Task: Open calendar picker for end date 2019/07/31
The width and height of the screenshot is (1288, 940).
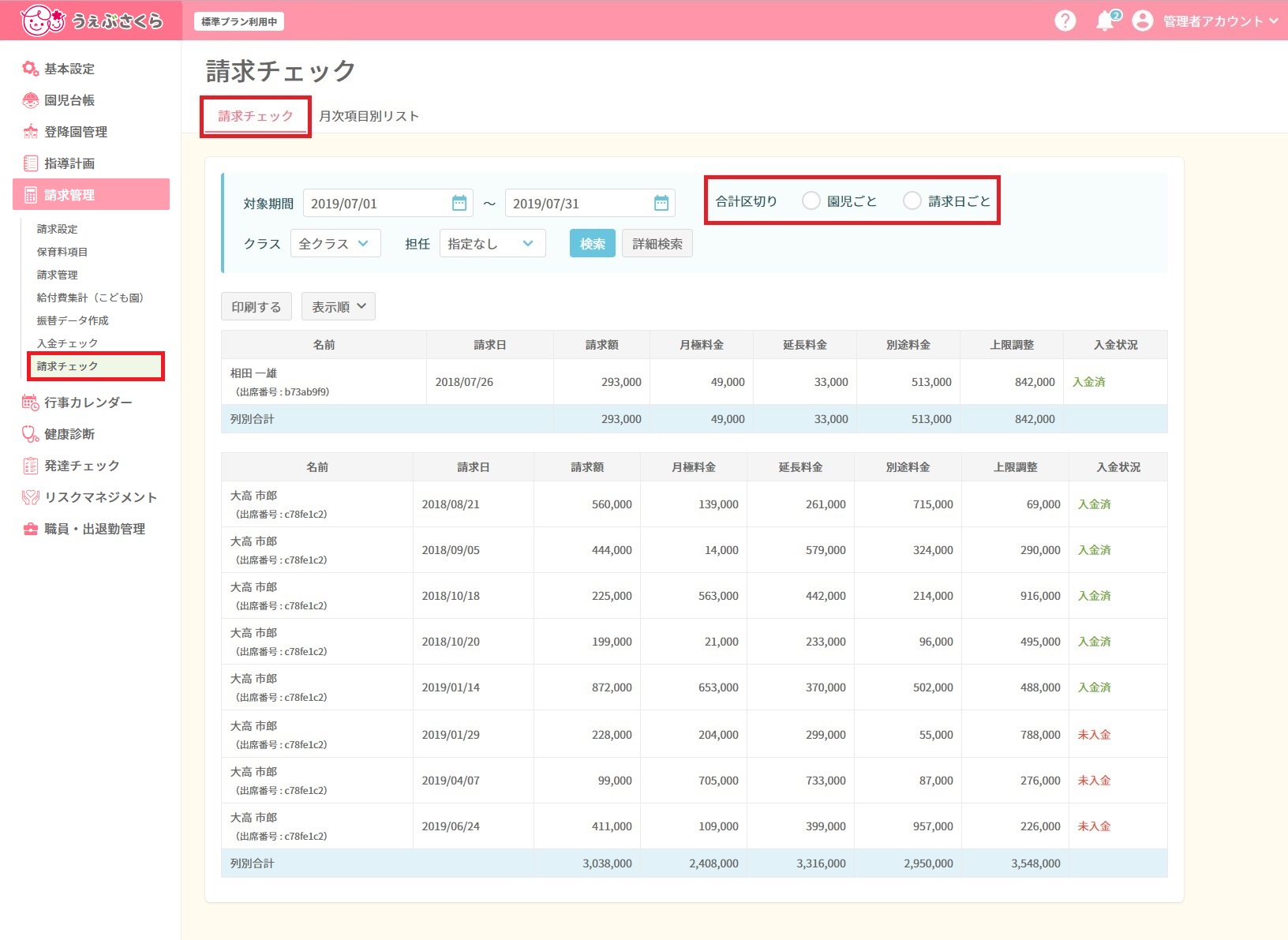Action: click(661, 204)
